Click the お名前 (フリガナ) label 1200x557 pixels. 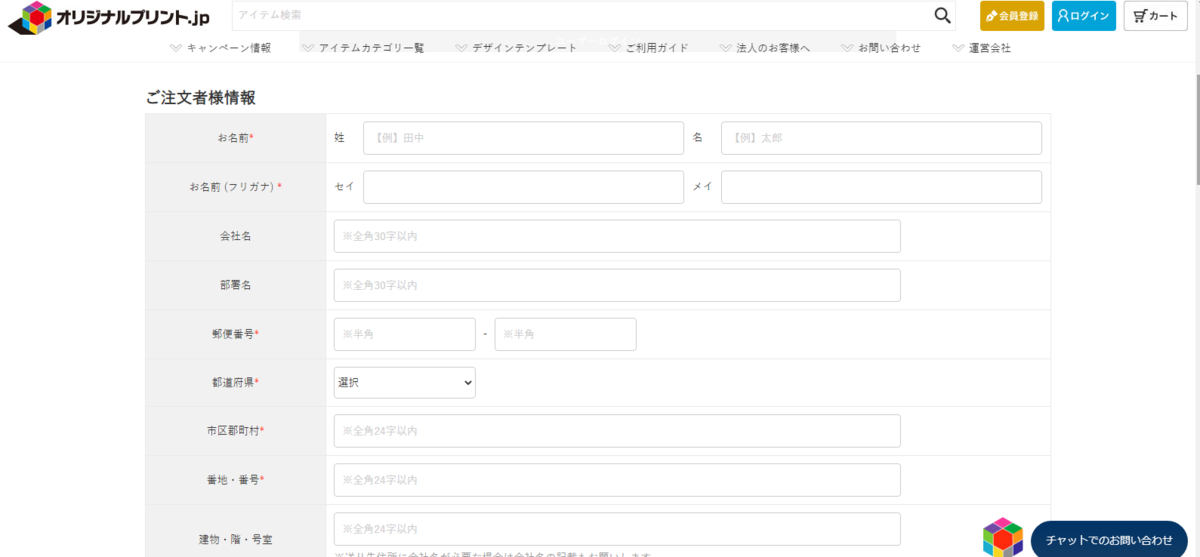tap(235, 187)
